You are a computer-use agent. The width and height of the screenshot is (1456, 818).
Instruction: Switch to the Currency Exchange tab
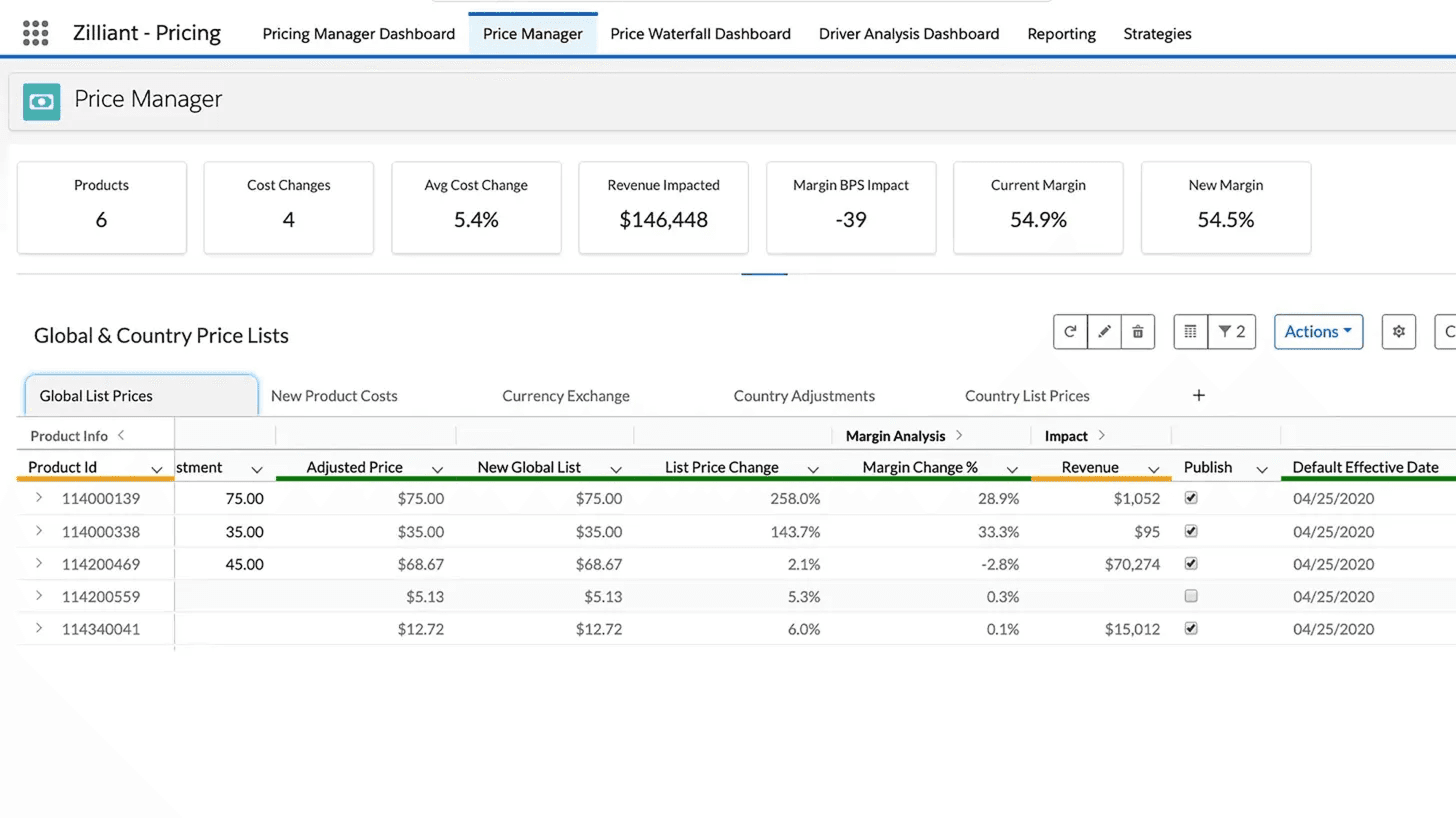click(566, 396)
